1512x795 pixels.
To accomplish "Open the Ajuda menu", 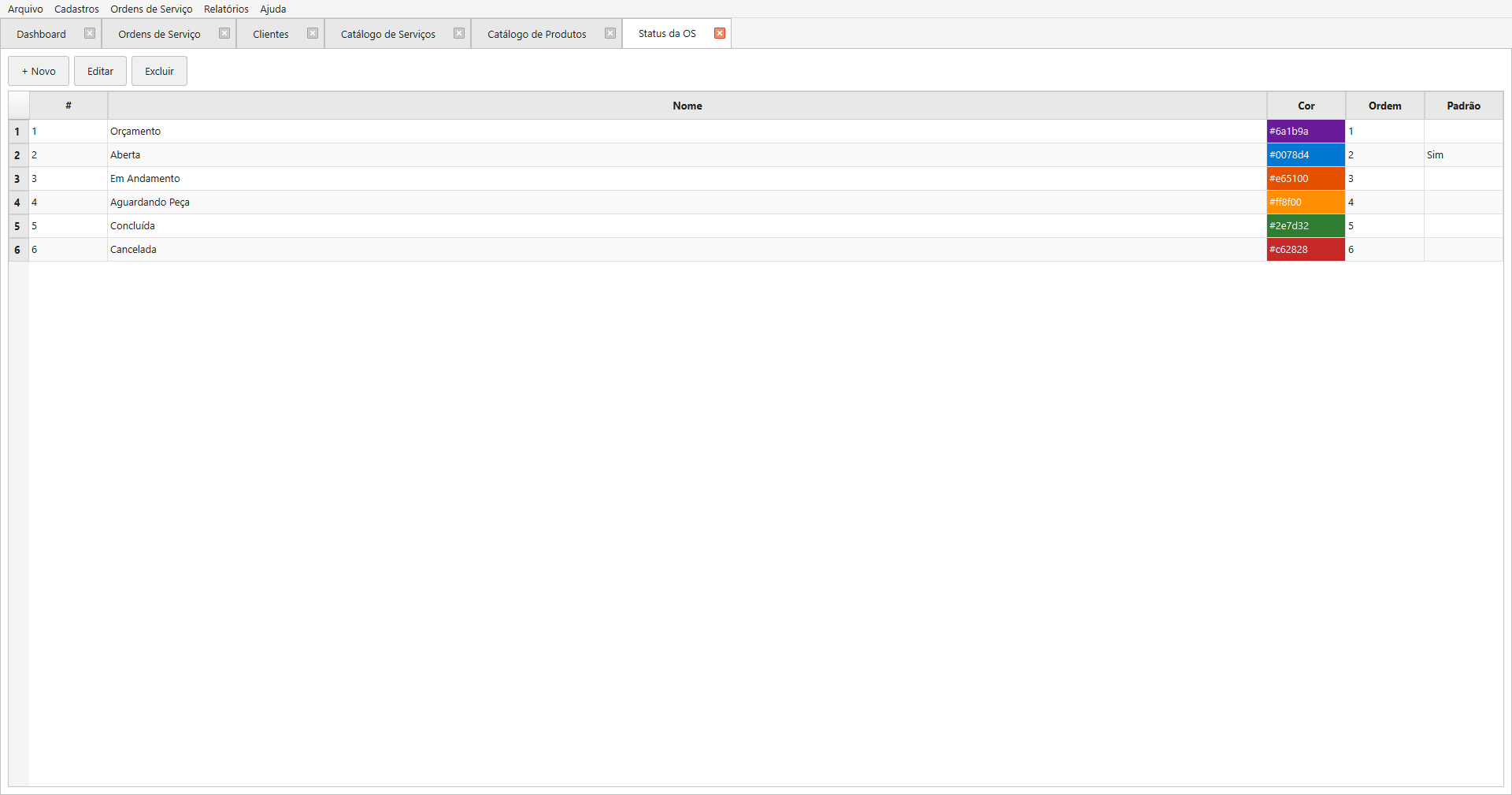I will pyautogui.click(x=273, y=9).
